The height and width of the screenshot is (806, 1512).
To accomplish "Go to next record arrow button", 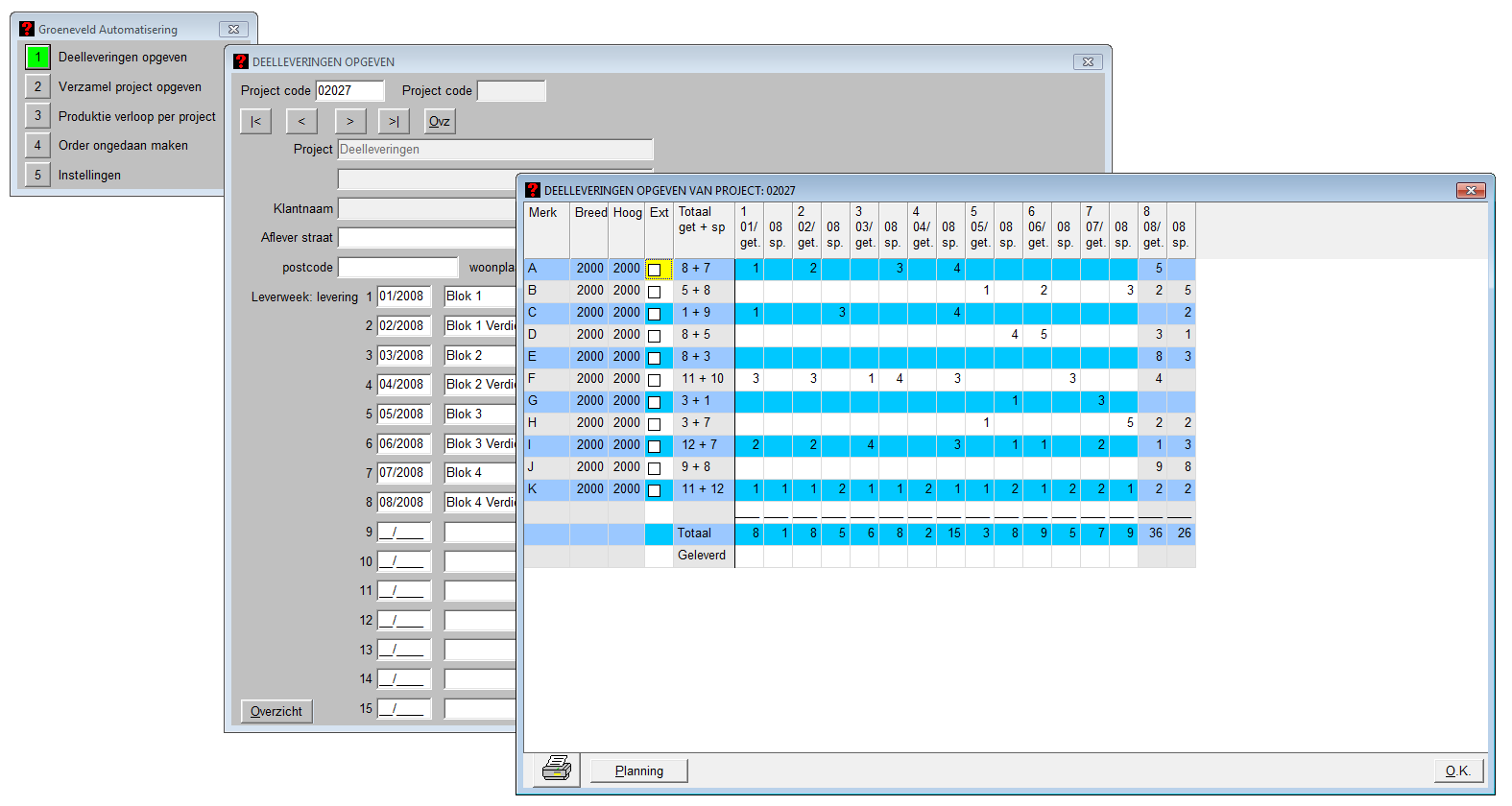I will [350, 121].
